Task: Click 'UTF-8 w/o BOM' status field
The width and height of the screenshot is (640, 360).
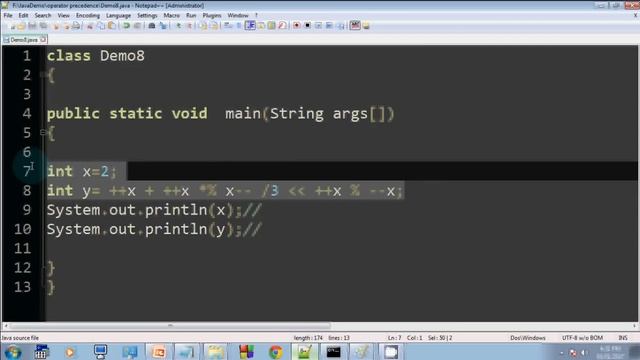Action: 582,338
